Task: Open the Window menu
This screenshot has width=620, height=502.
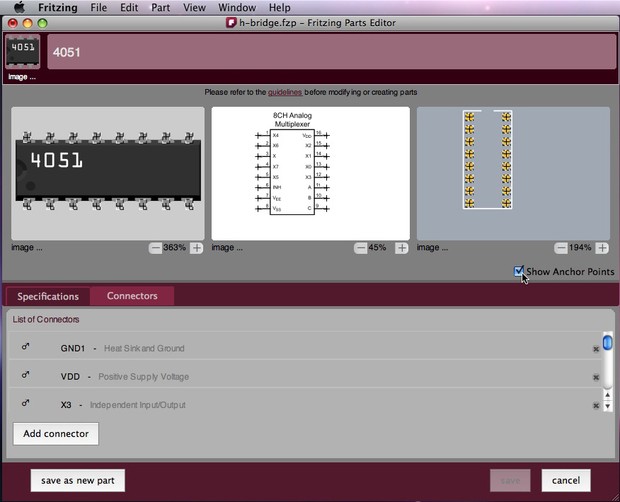Action: click(237, 8)
